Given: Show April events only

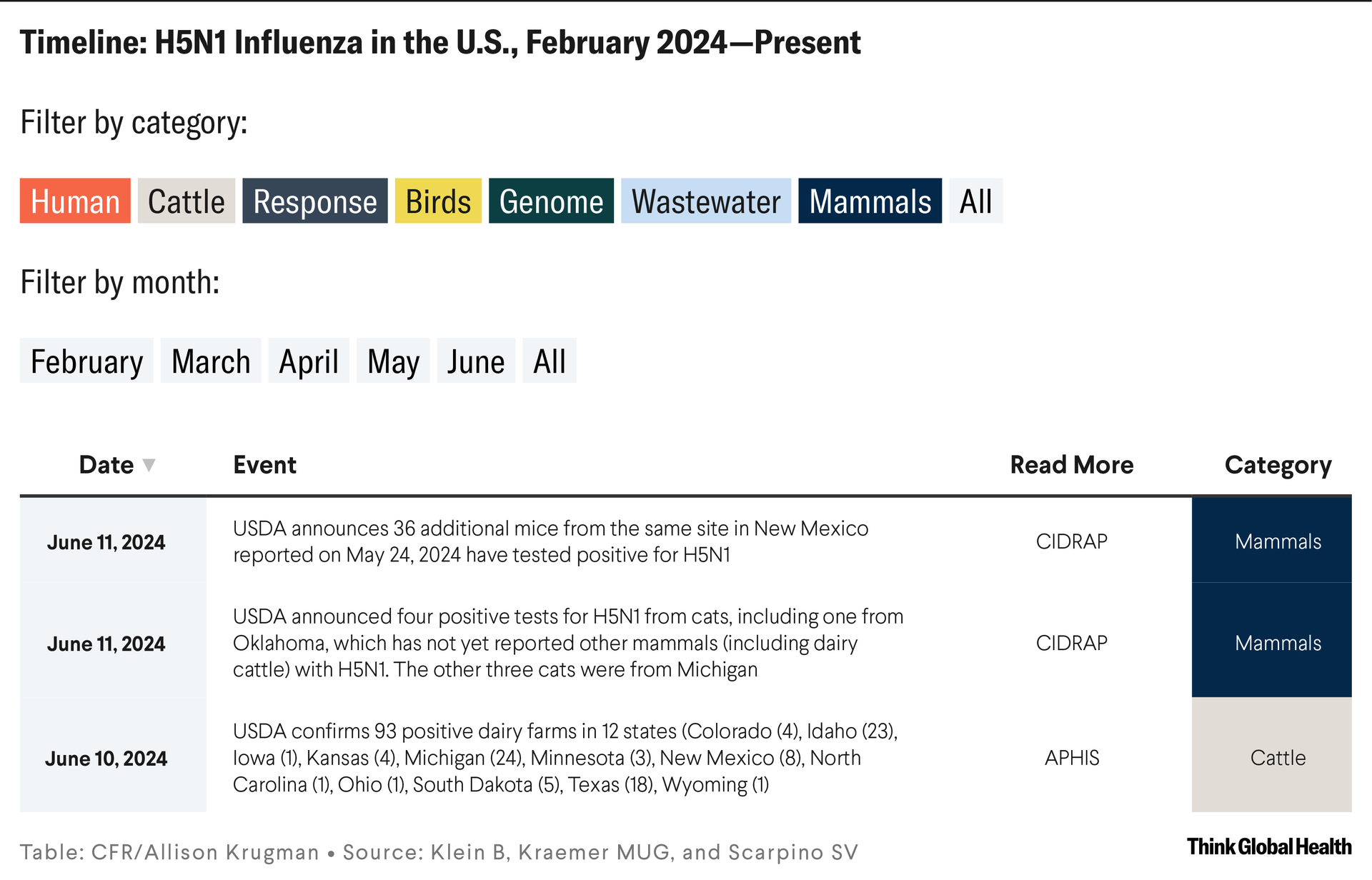Looking at the screenshot, I should [x=309, y=361].
